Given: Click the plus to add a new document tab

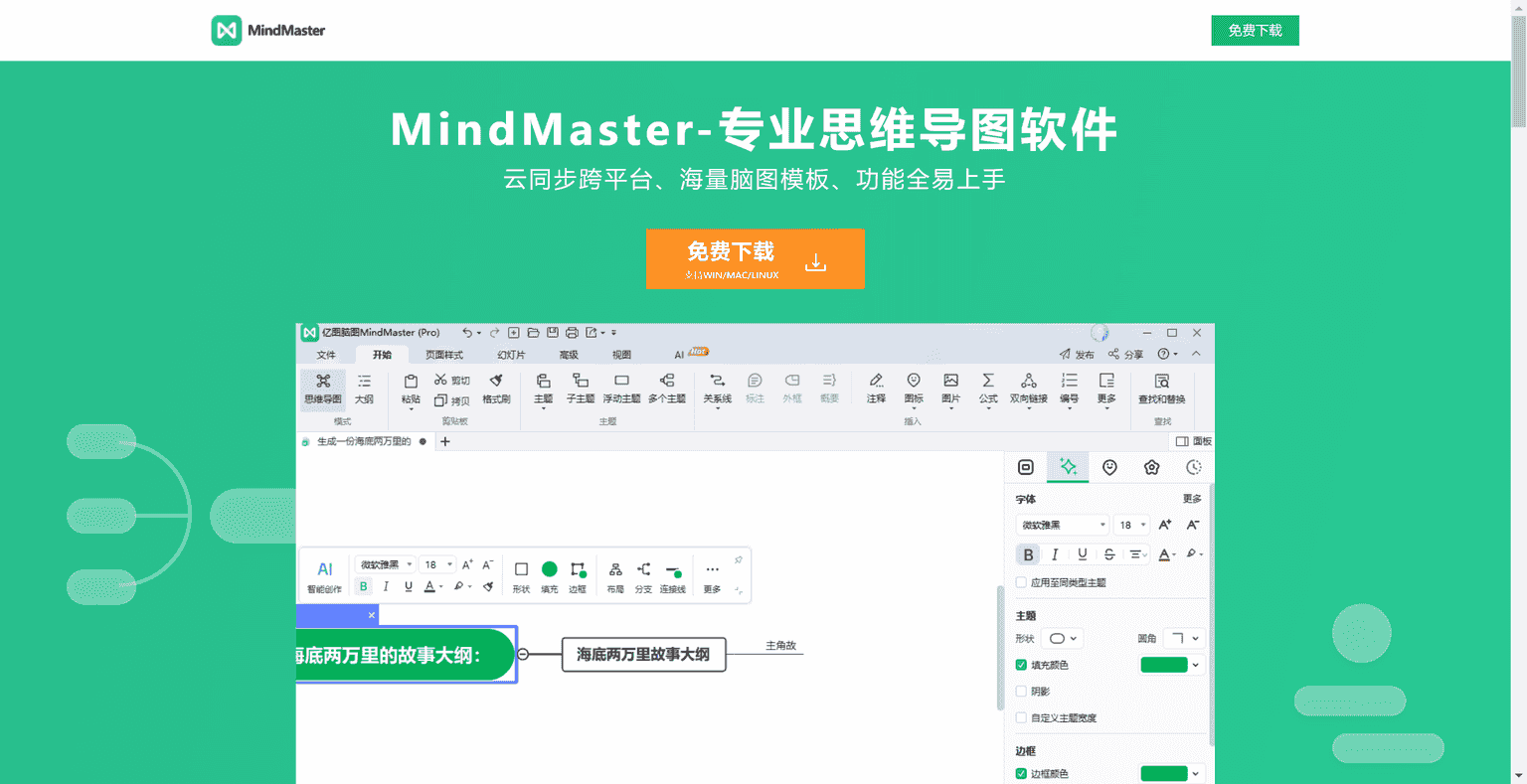Looking at the screenshot, I should (x=445, y=441).
